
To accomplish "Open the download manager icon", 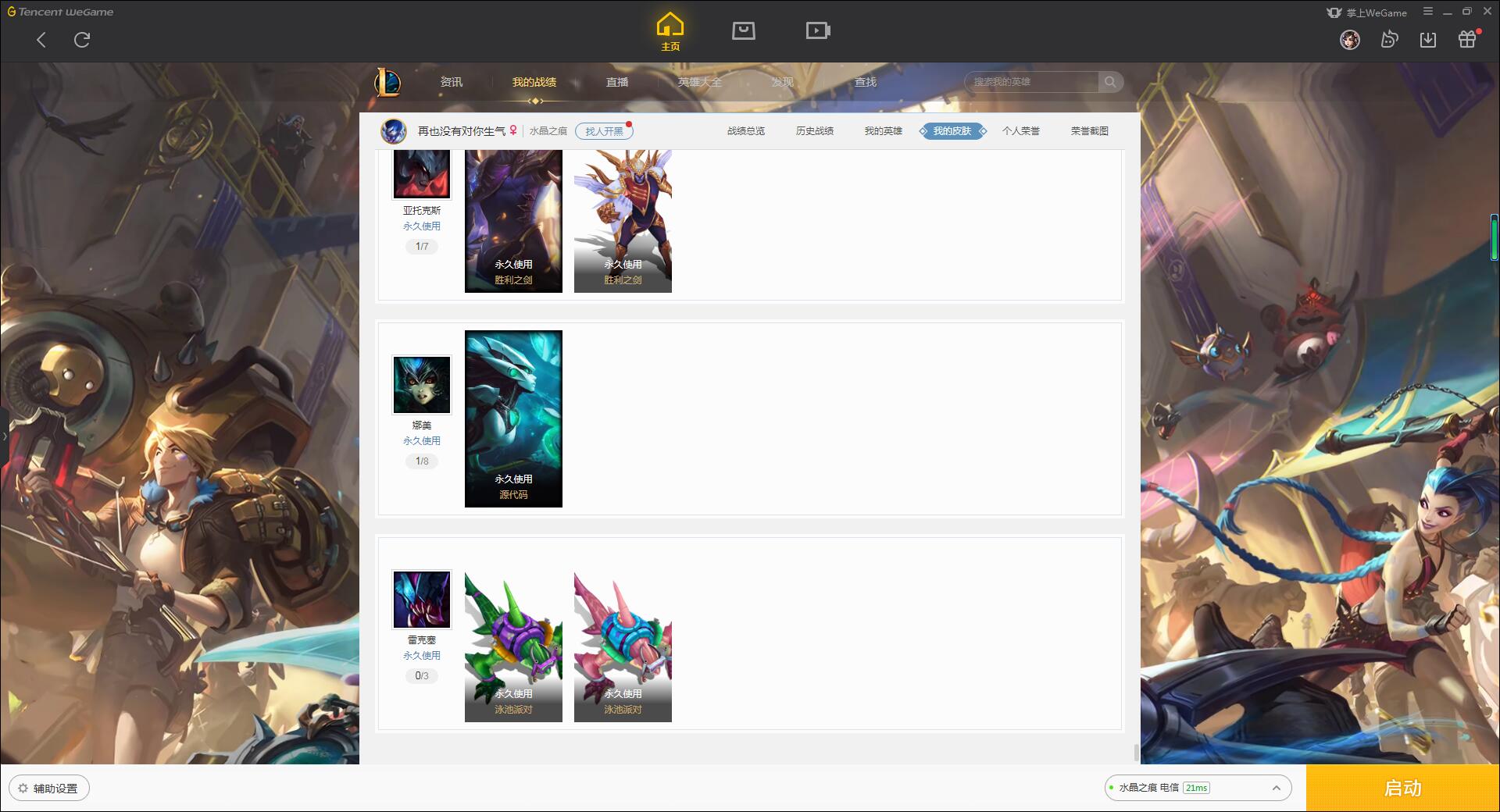I will 1428,40.
